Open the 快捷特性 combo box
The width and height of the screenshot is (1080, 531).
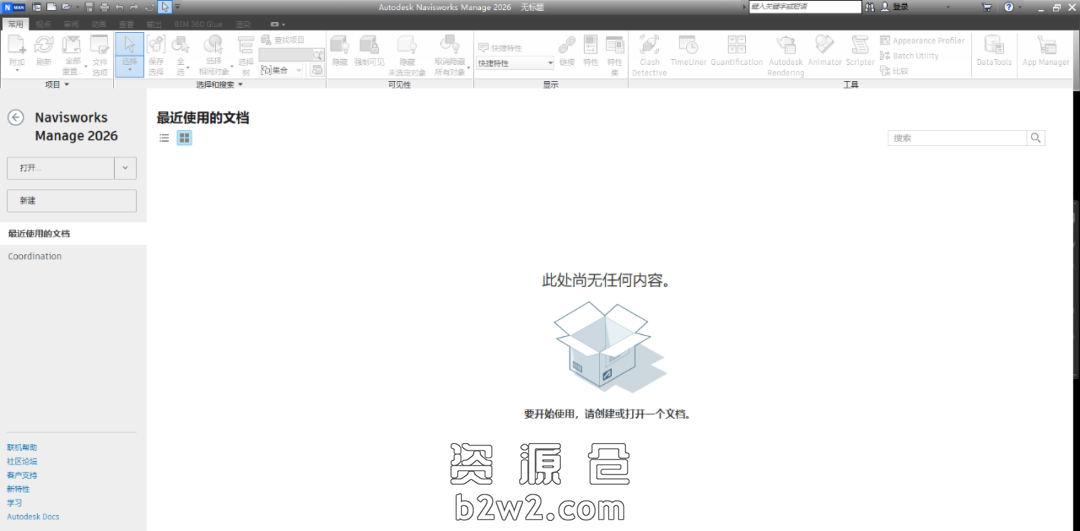click(x=515, y=63)
